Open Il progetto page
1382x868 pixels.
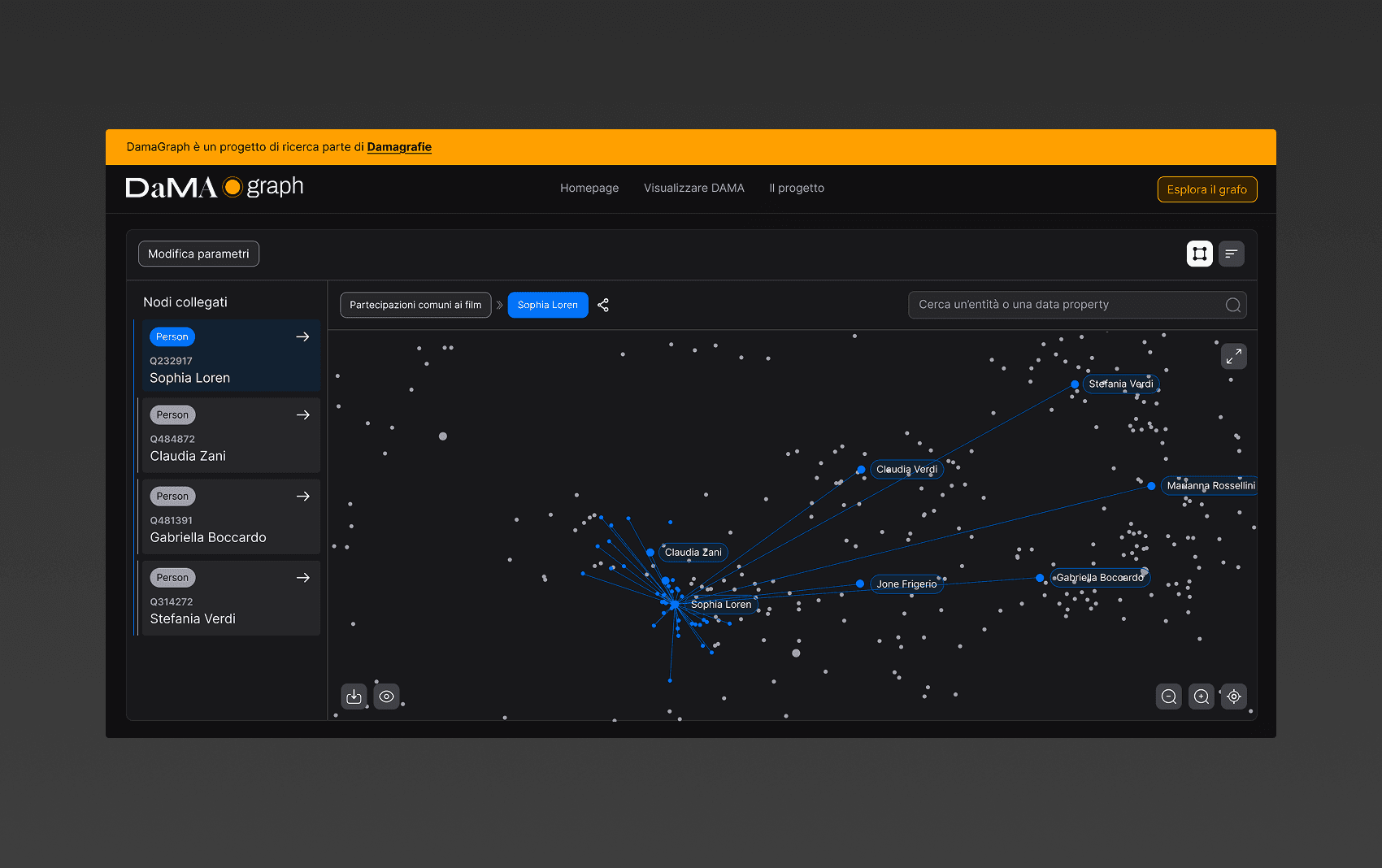point(797,188)
